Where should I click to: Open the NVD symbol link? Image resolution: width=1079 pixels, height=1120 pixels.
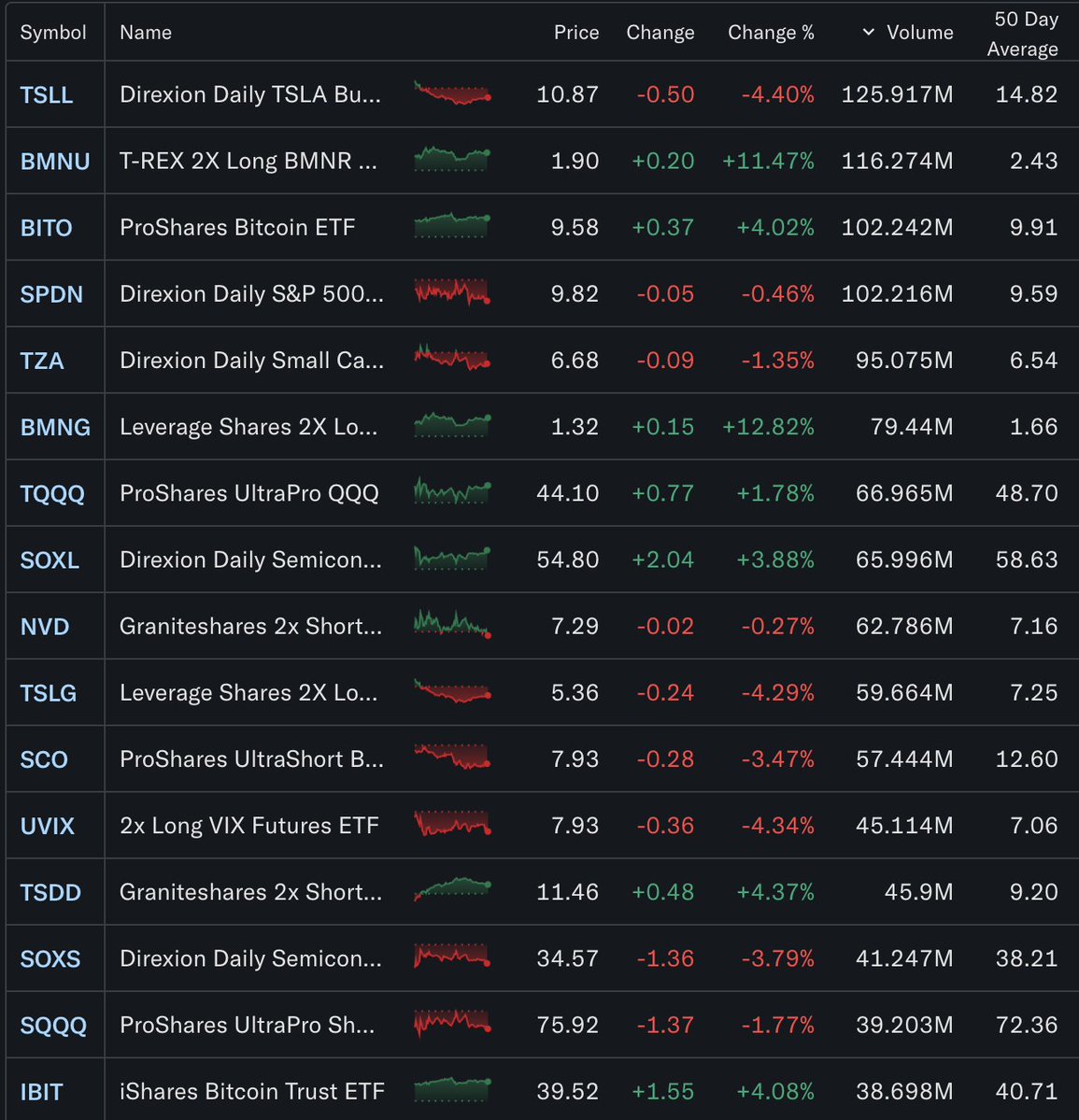click(x=45, y=627)
